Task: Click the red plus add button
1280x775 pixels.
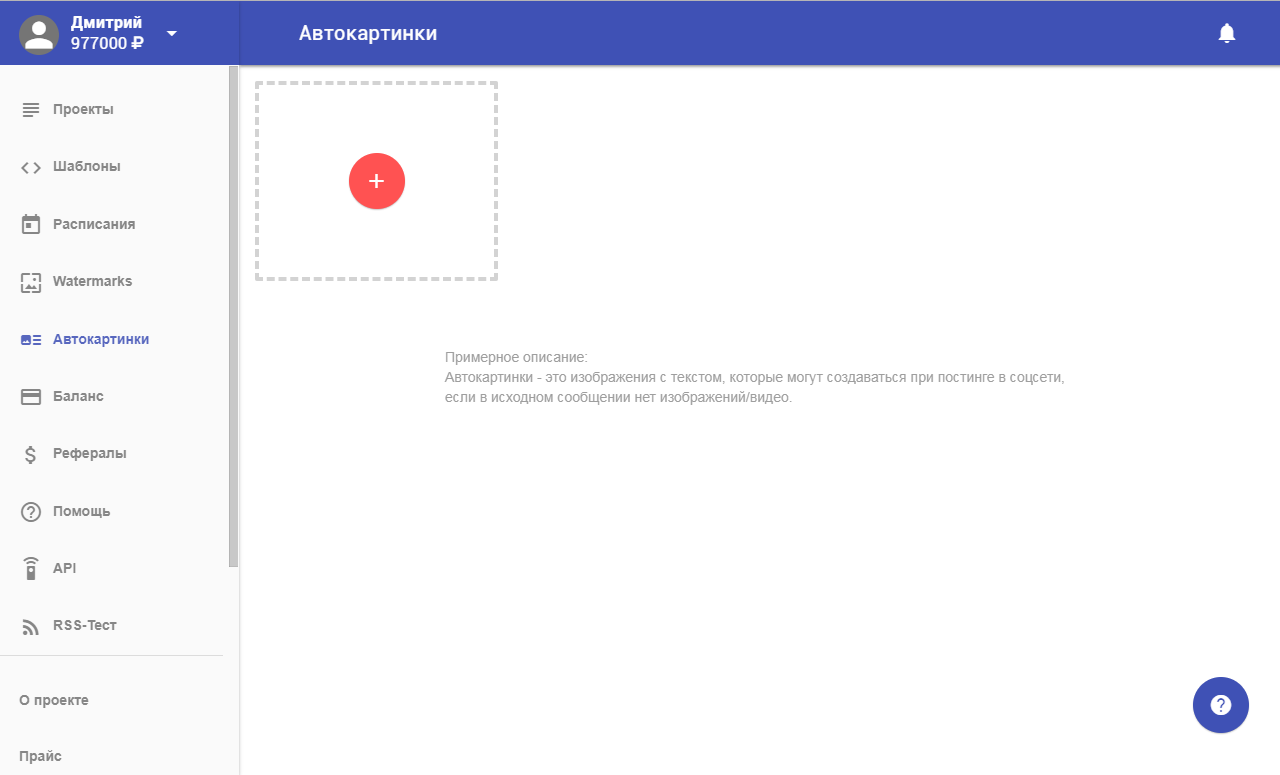Action: [376, 181]
